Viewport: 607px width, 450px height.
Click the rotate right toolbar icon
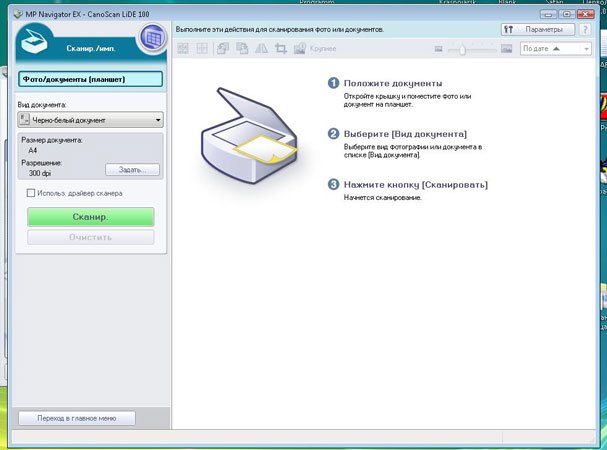click(x=242, y=49)
